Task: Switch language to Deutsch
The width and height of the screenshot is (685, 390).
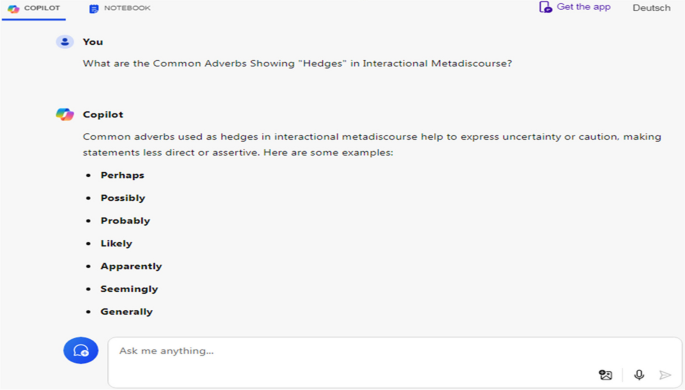Action: pos(651,8)
